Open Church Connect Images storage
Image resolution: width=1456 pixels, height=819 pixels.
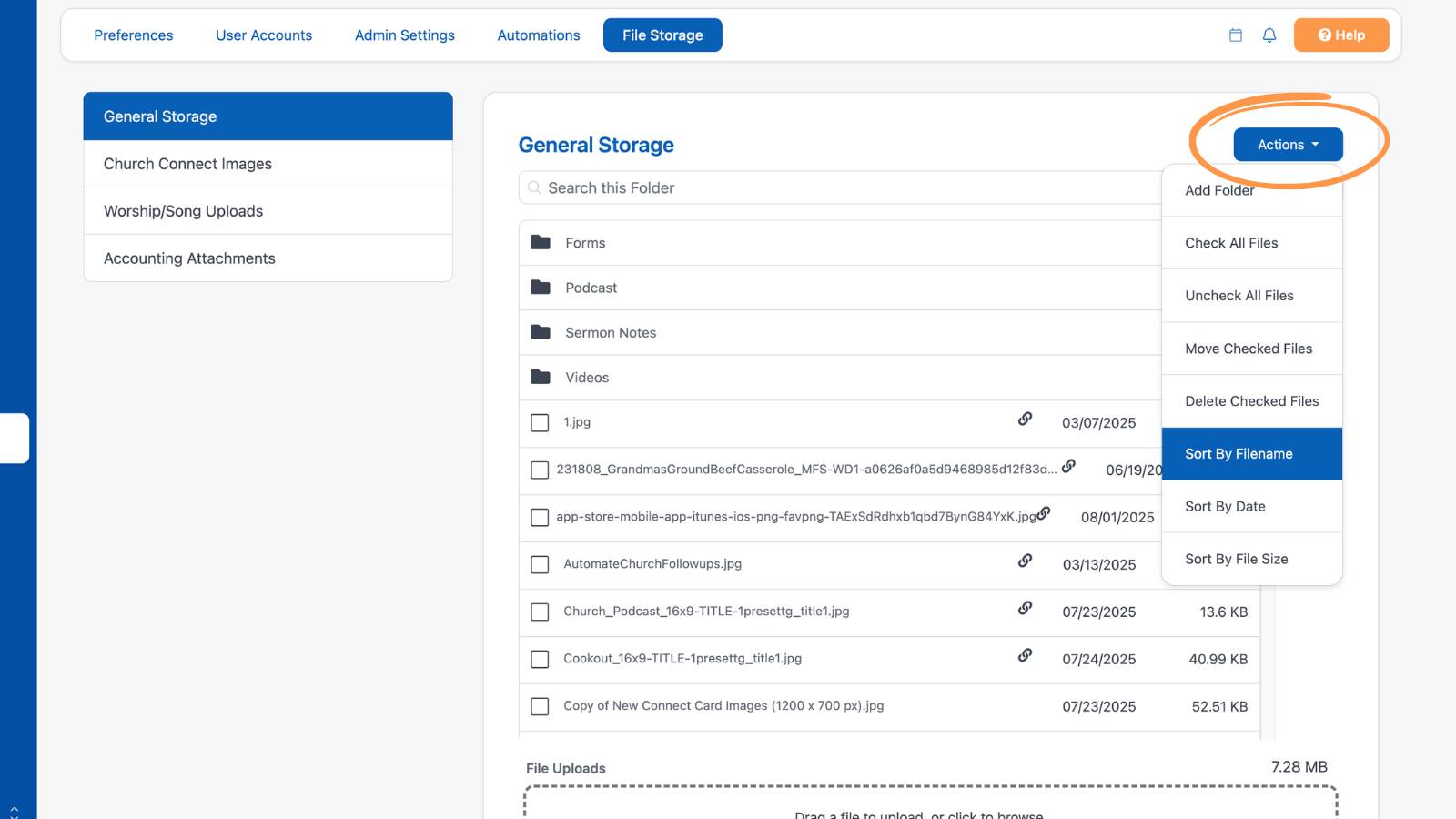[268, 164]
